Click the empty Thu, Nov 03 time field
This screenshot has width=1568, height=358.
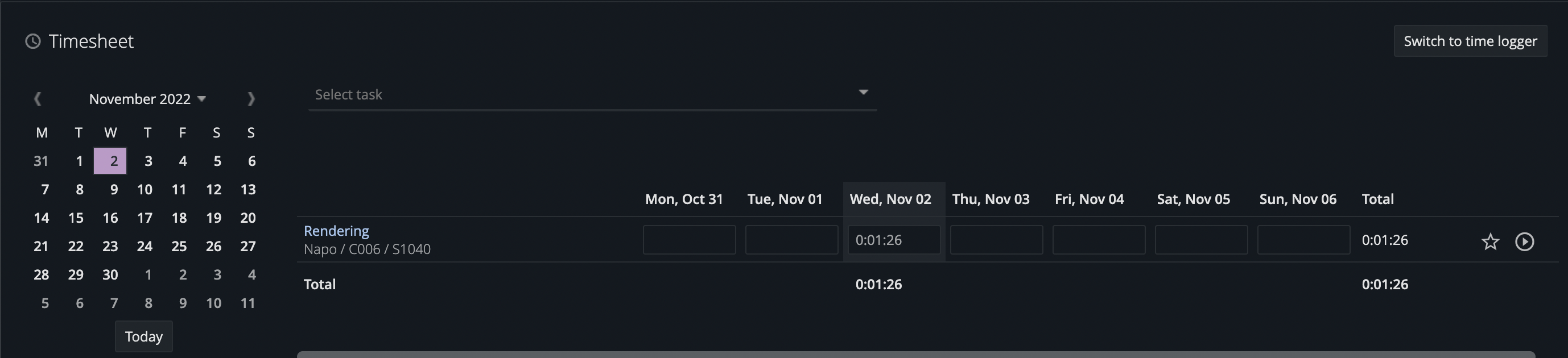(996, 239)
